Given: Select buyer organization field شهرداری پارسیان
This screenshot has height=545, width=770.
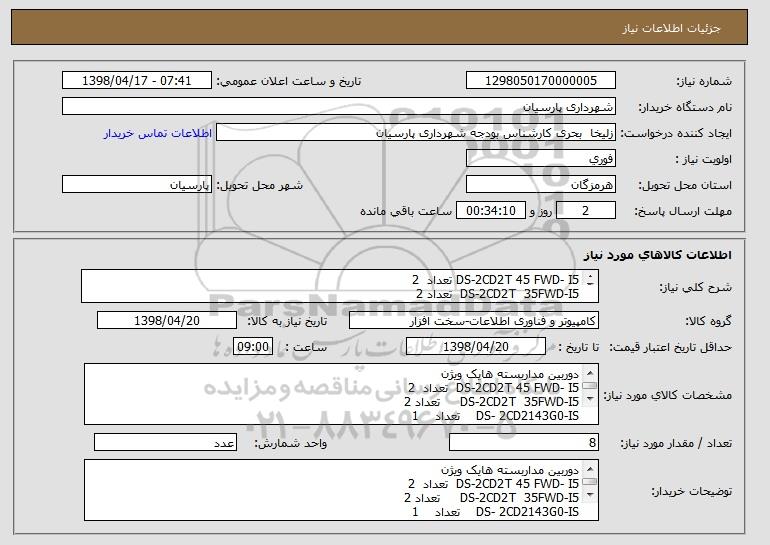Looking at the screenshot, I should point(339,107).
